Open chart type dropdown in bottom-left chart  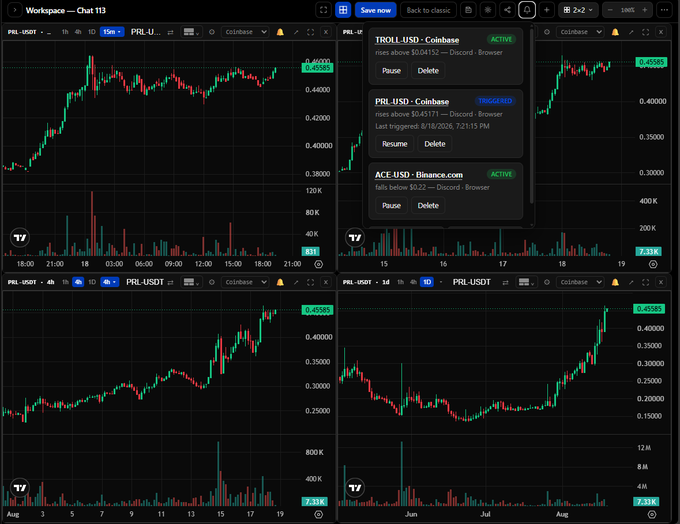[x=191, y=282]
